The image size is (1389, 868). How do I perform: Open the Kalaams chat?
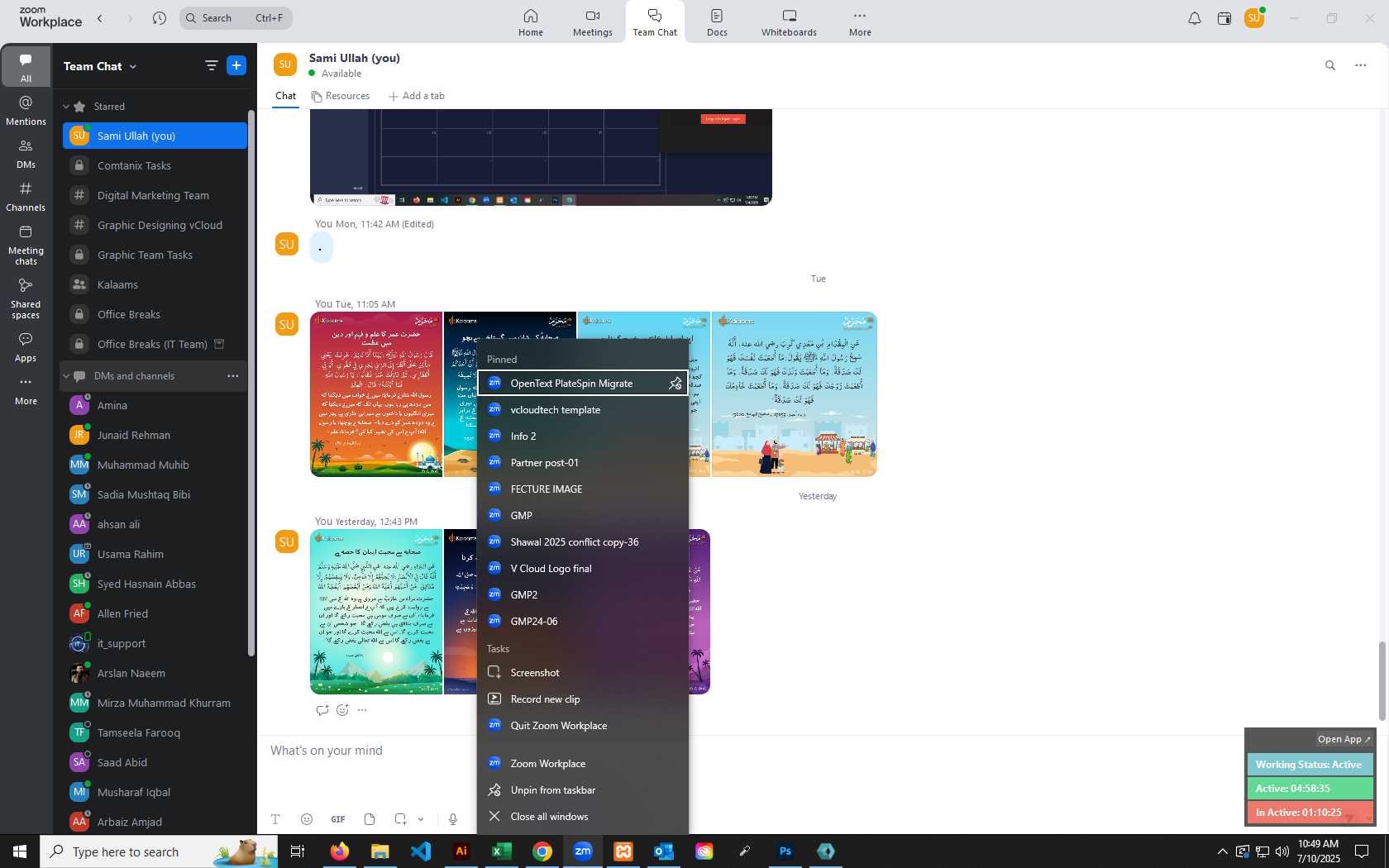click(155, 284)
